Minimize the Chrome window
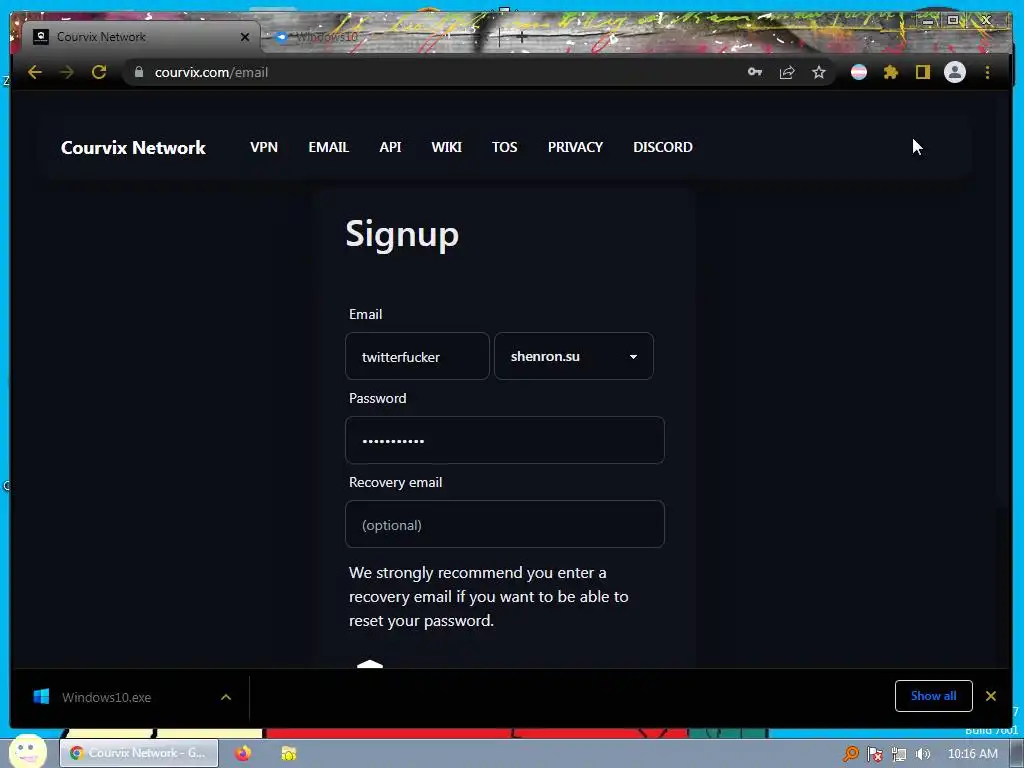Image resolution: width=1024 pixels, height=768 pixels. (x=928, y=21)
